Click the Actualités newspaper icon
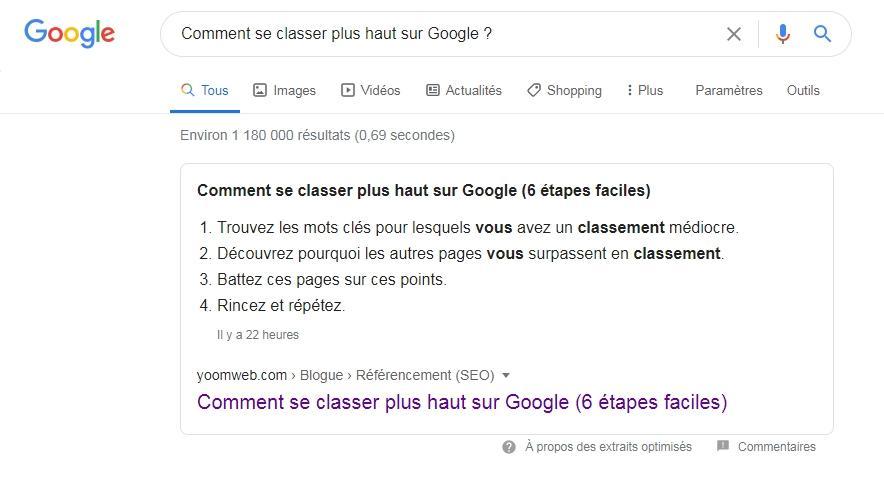 pos(433,90)
